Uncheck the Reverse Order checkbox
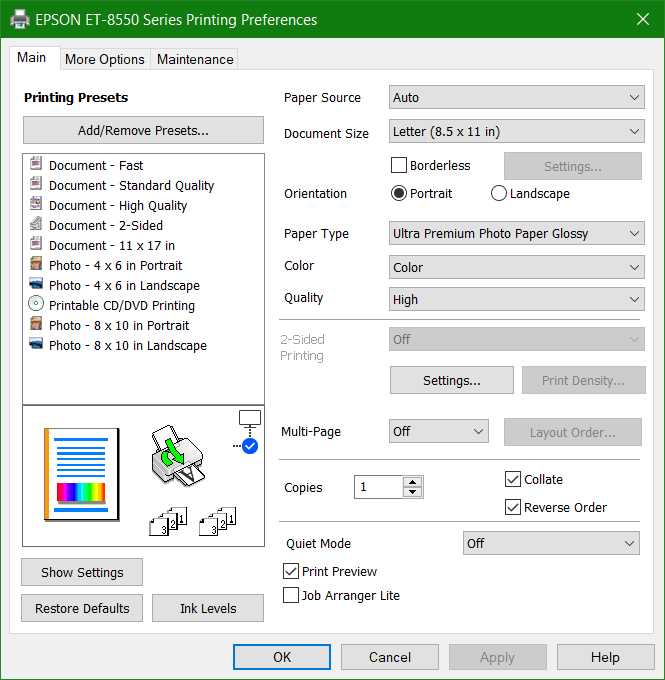 (513, 507)
